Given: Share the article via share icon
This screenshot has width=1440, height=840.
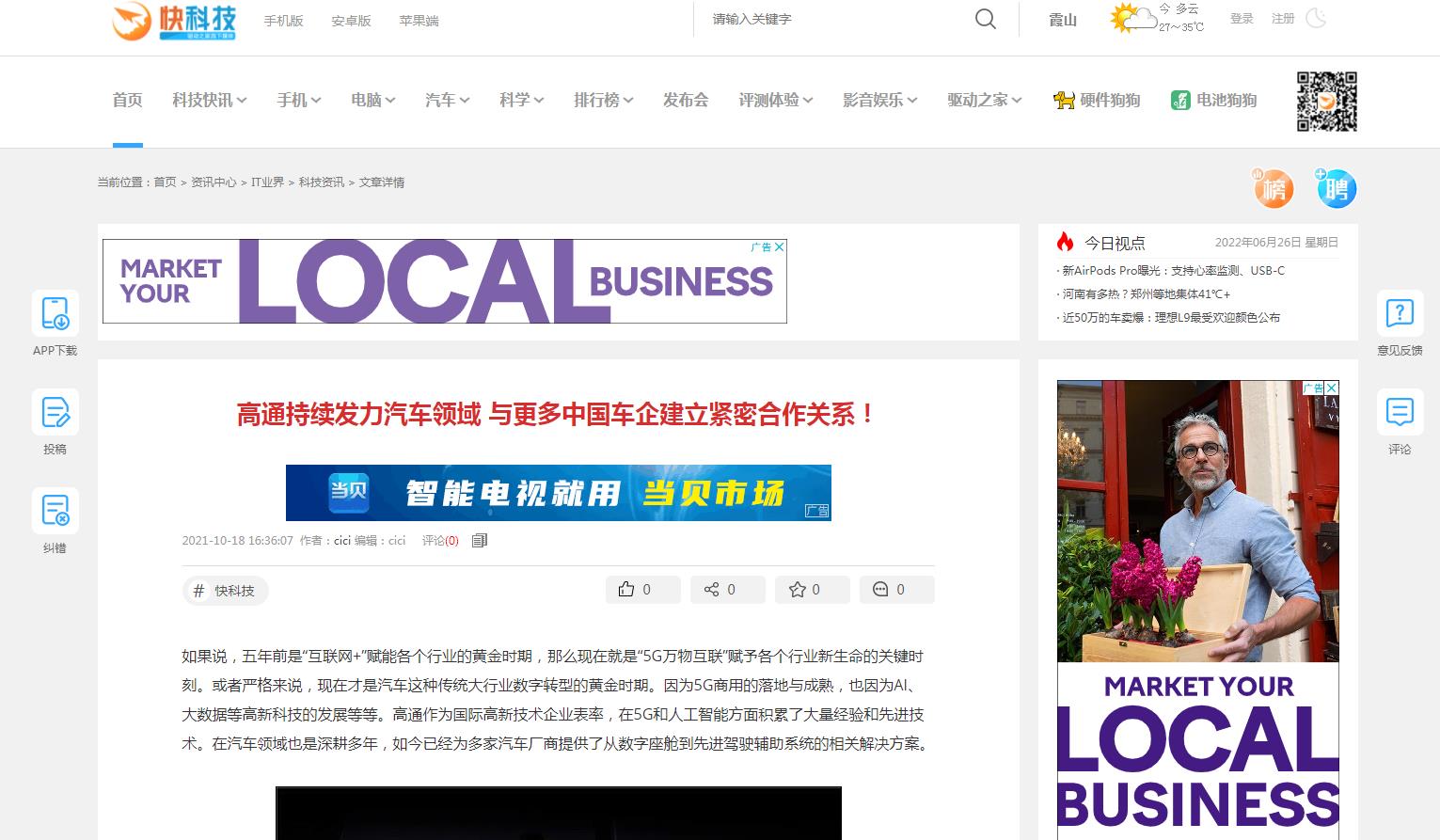Looking at the screenshot, I should (x=711, y=589).
